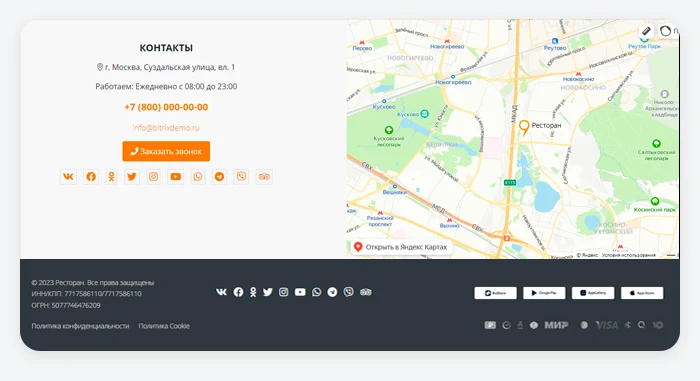Viewport: 700px width, 381px height.
Task: Open the orange Twitter icon in contacts
Action: tap(132, 176)
